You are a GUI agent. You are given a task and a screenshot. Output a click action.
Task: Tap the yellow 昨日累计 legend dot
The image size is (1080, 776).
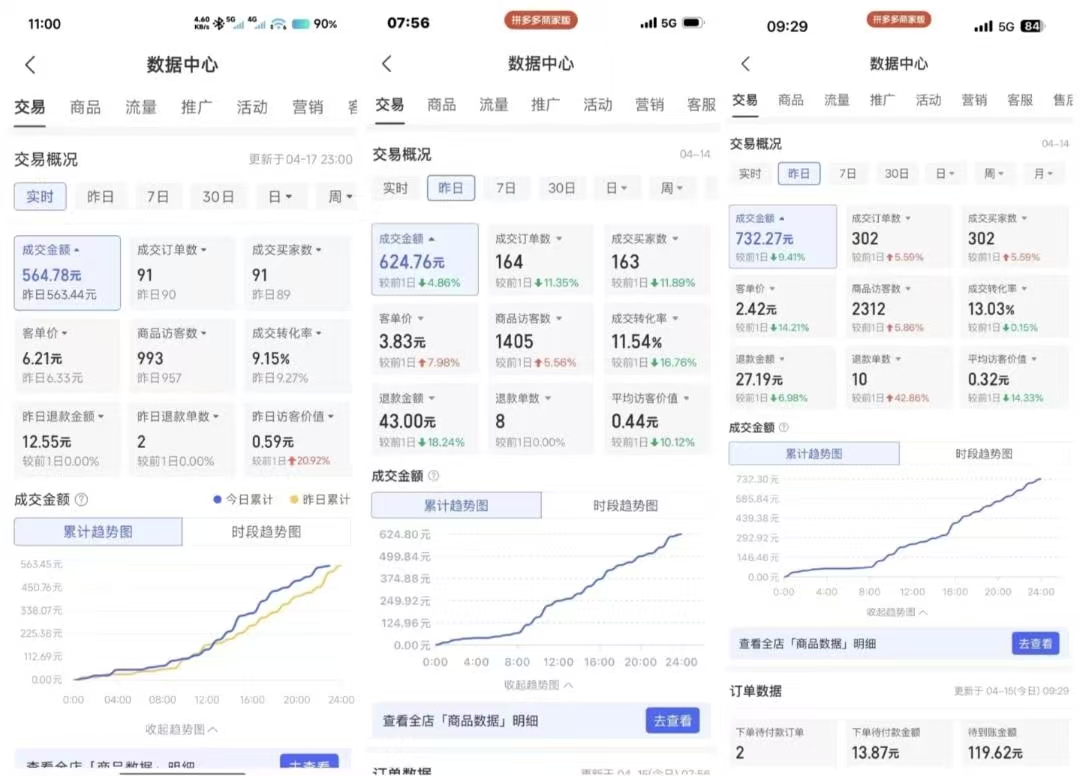coord(294,500)
